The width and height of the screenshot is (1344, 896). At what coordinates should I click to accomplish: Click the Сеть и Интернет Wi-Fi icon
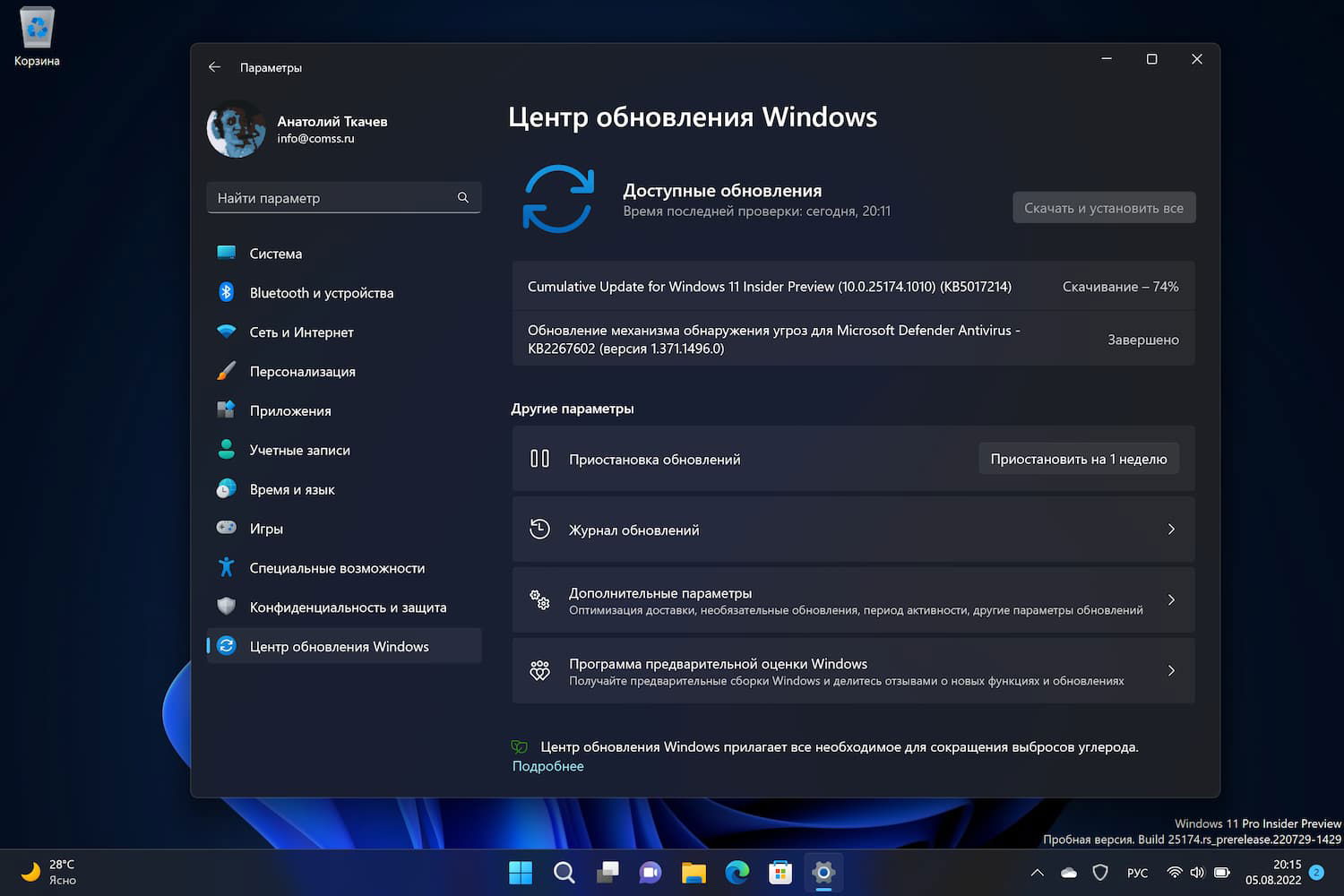(227, 332)
